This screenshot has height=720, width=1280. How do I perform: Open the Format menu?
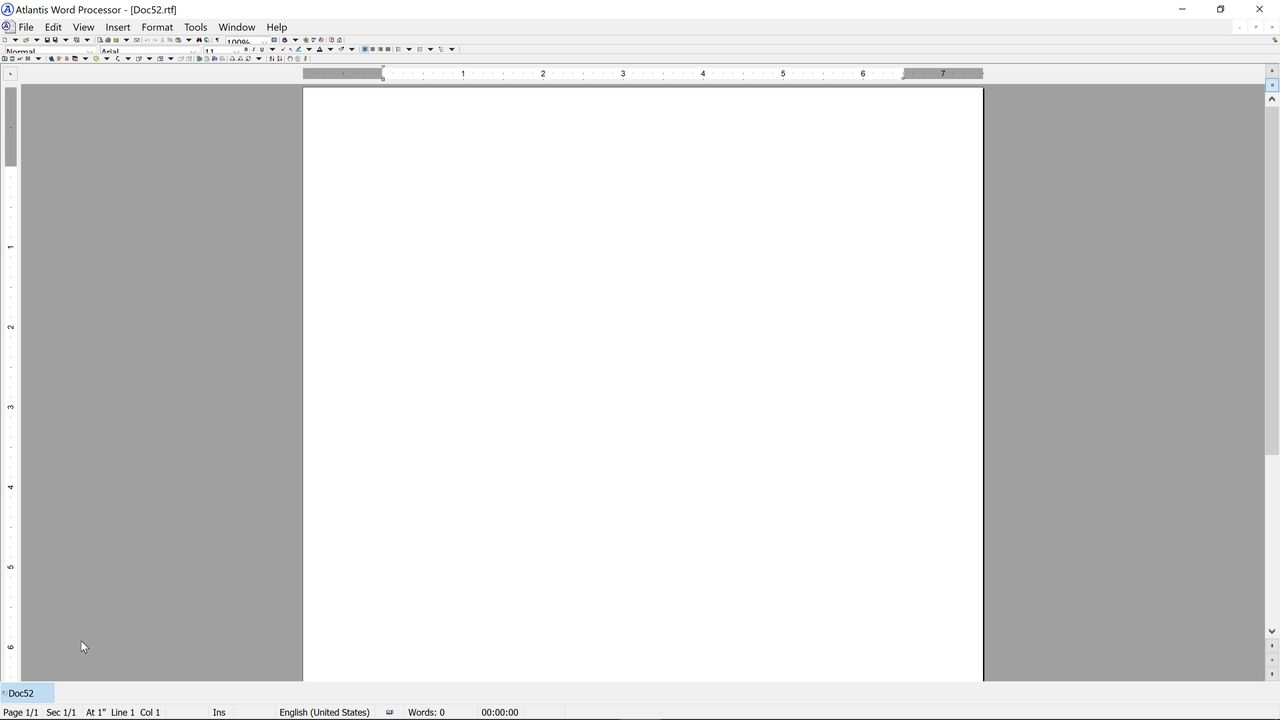click(157, 27)
